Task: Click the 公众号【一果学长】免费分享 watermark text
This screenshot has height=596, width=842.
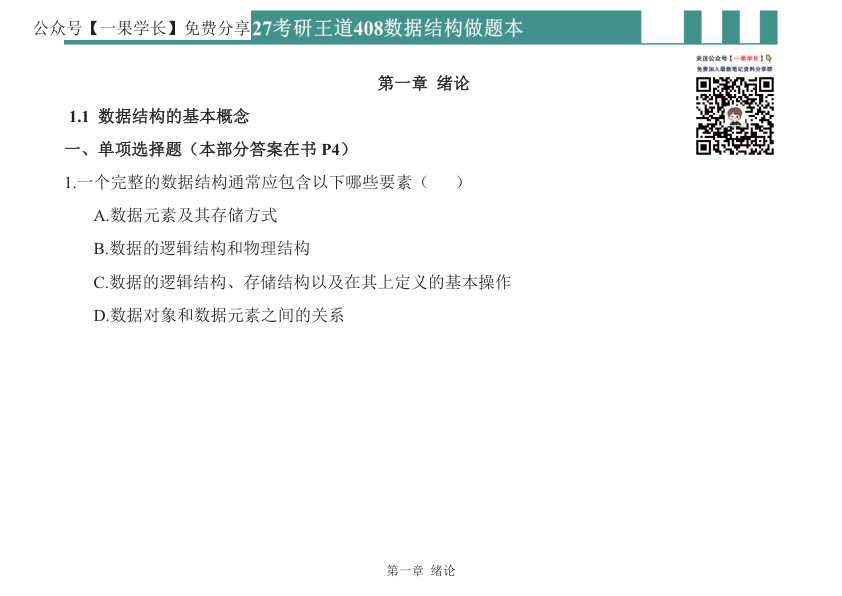Action: [141, 28]
